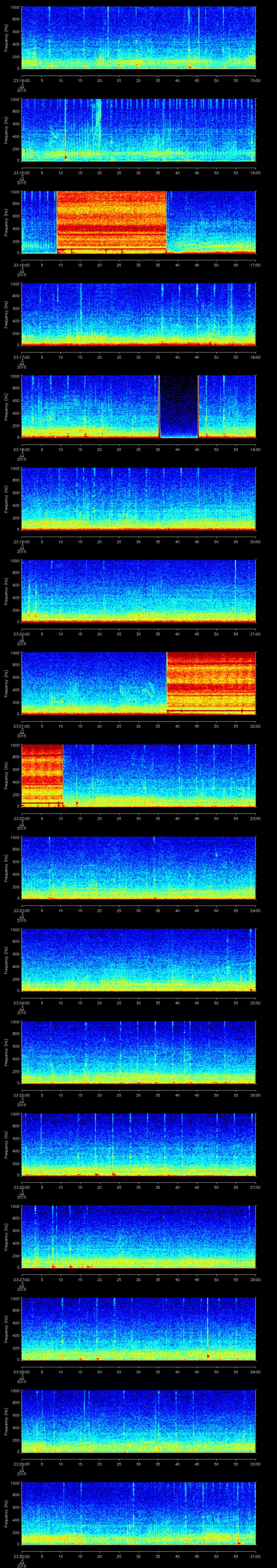The image size is (277, 1568).
Task: Click the 23:30:00 start time label
Action: tap(21, 1556)
